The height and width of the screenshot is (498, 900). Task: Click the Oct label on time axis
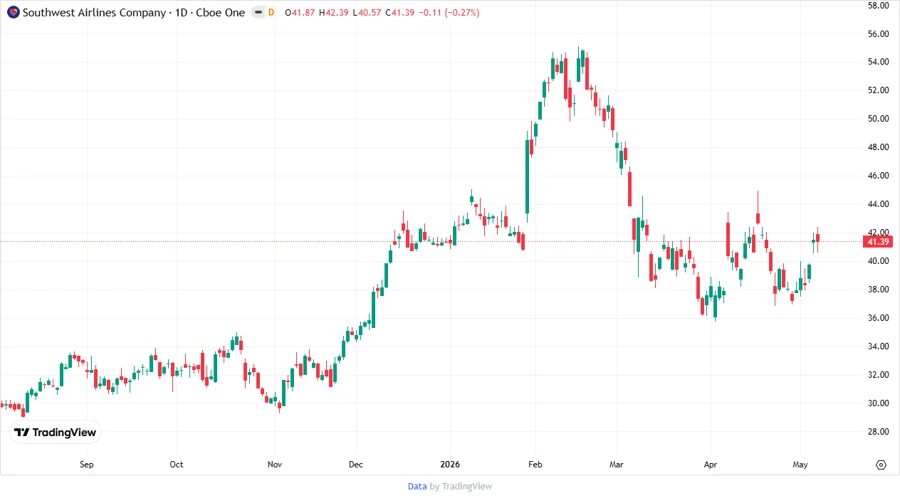[176, 464]
